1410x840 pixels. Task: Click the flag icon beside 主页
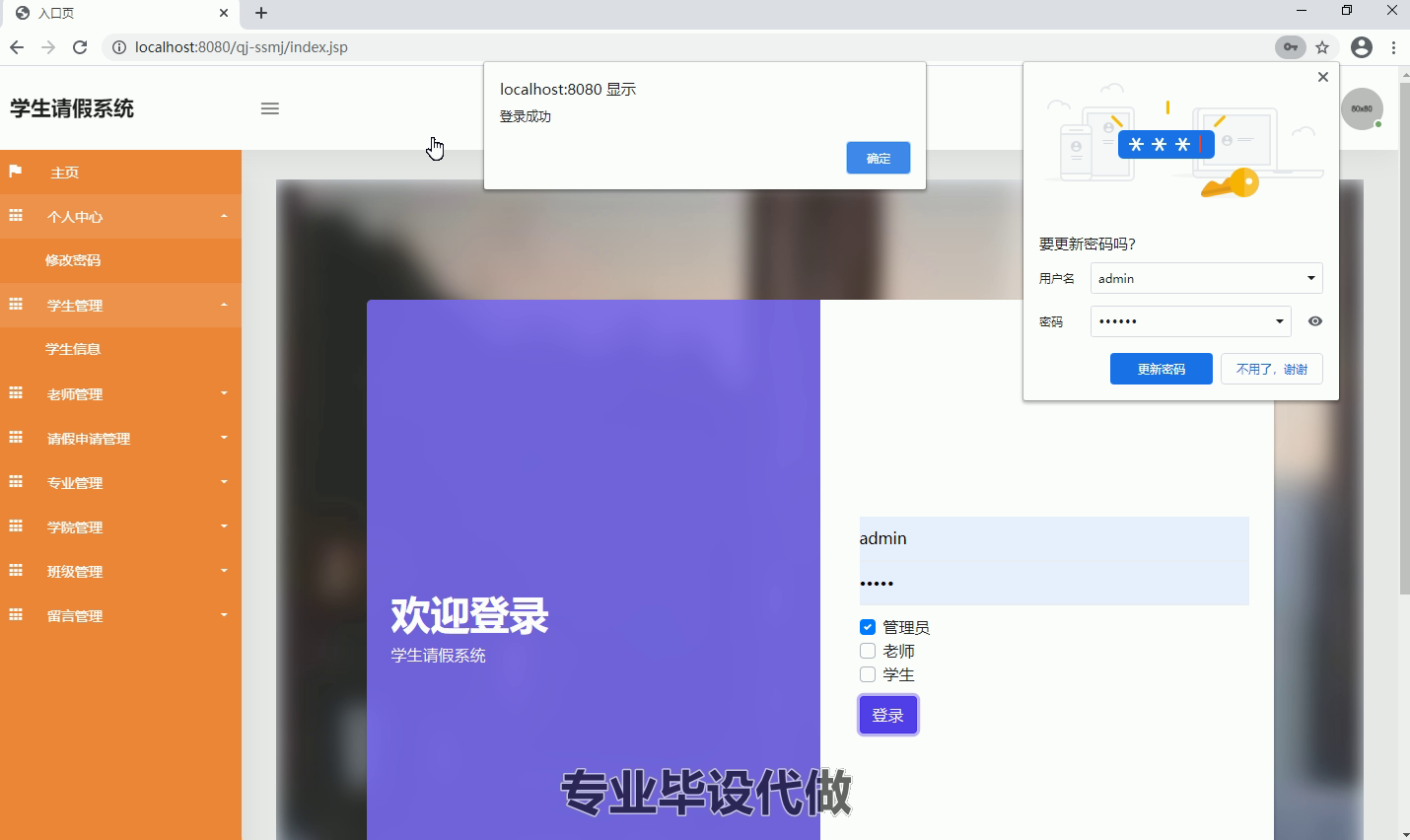16,172
